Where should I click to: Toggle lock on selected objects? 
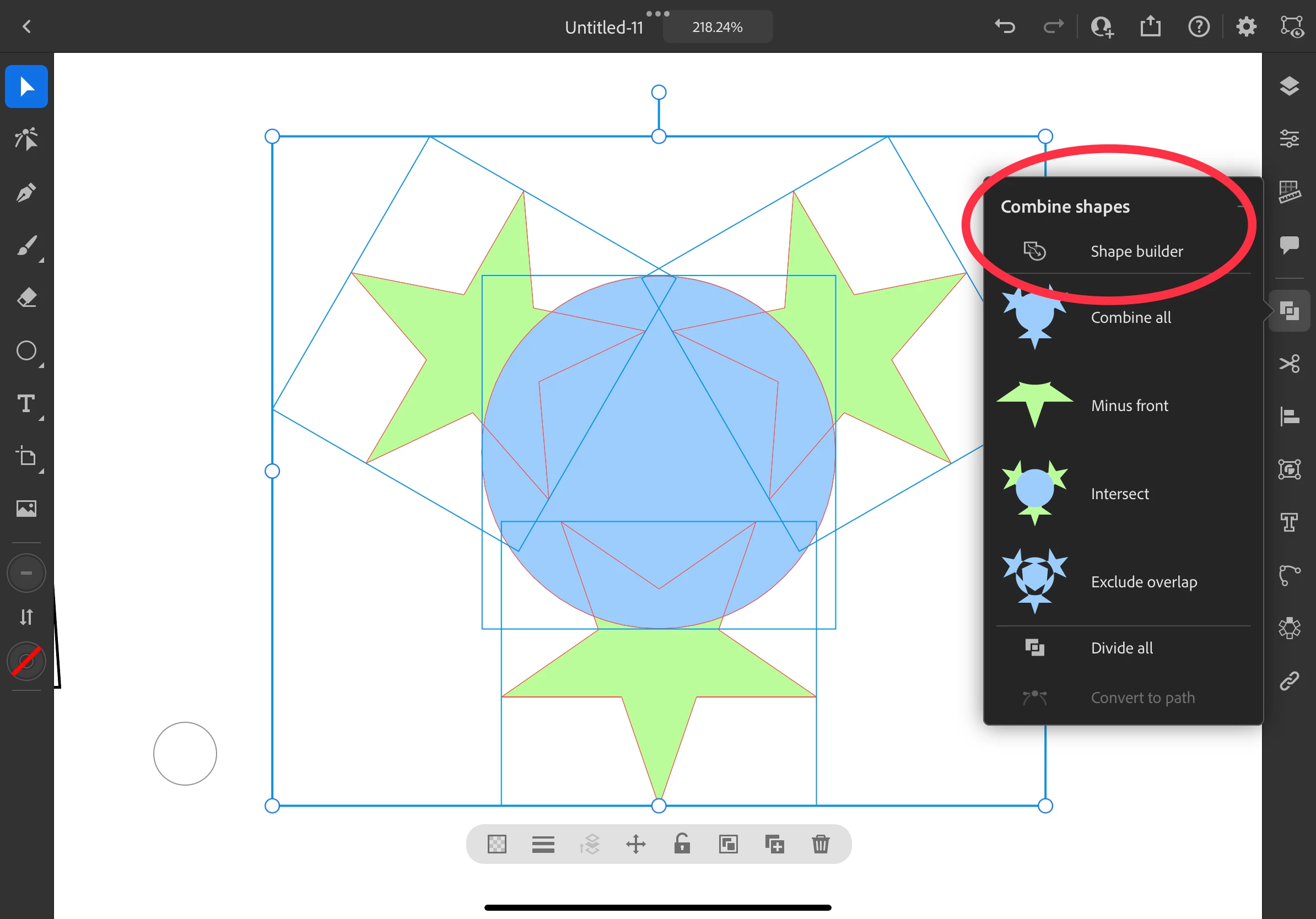pos(682,844)
